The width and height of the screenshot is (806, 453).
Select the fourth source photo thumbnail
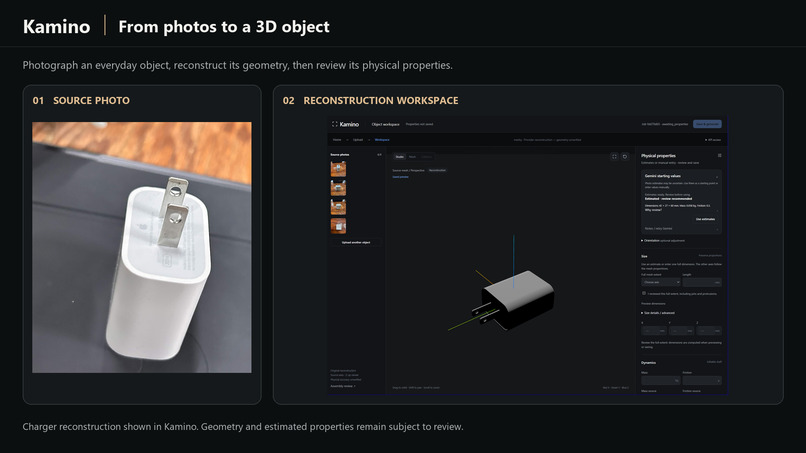(x=338, y=226)
